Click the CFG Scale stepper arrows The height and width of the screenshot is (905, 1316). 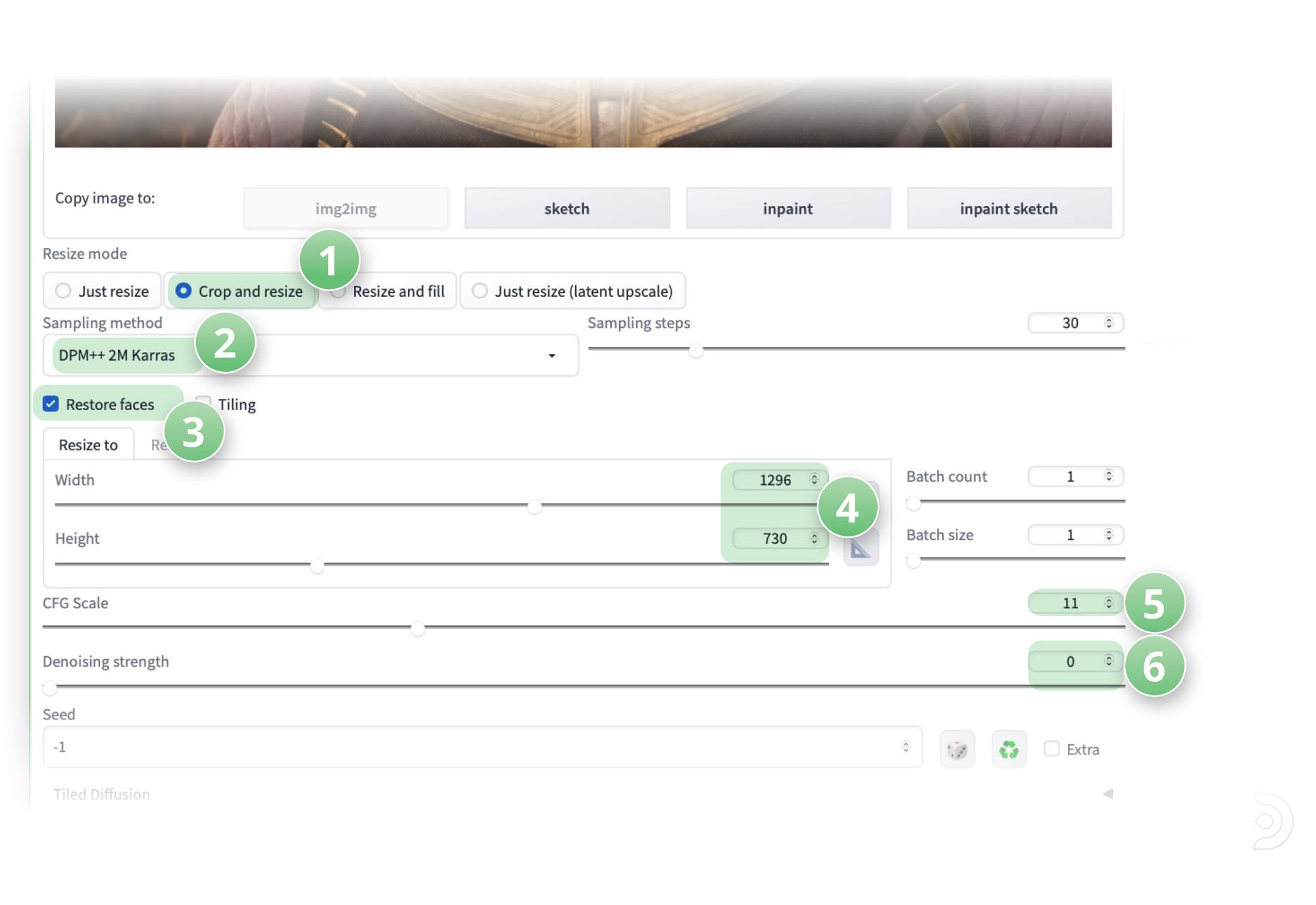(x=1109, y=603)
